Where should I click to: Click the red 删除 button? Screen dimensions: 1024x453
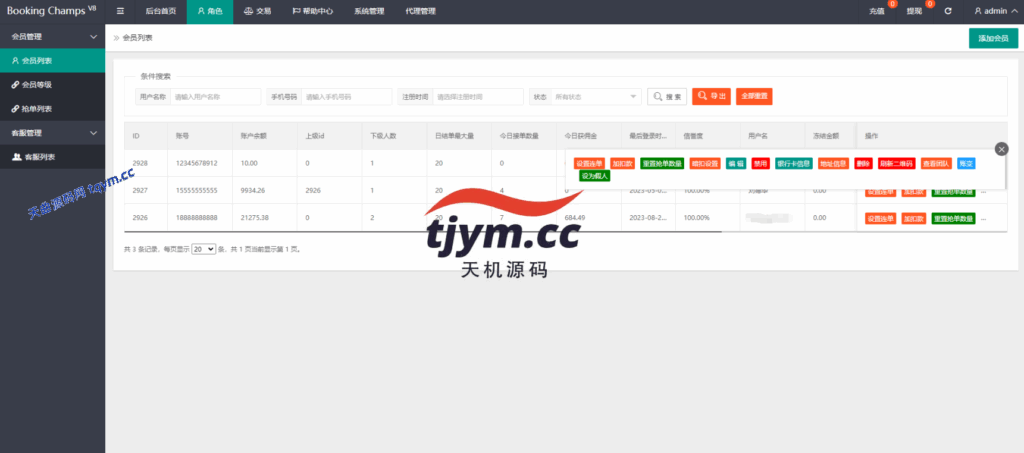tap(863, 164)
